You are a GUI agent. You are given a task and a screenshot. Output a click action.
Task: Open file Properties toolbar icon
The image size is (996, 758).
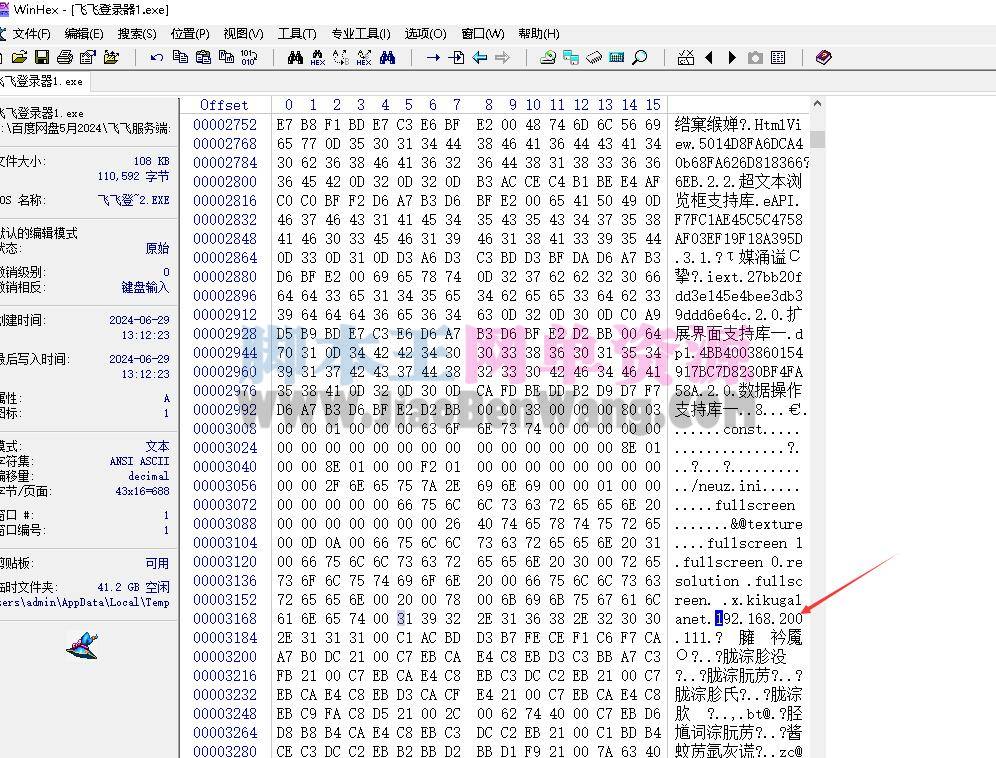pos(88,58)
